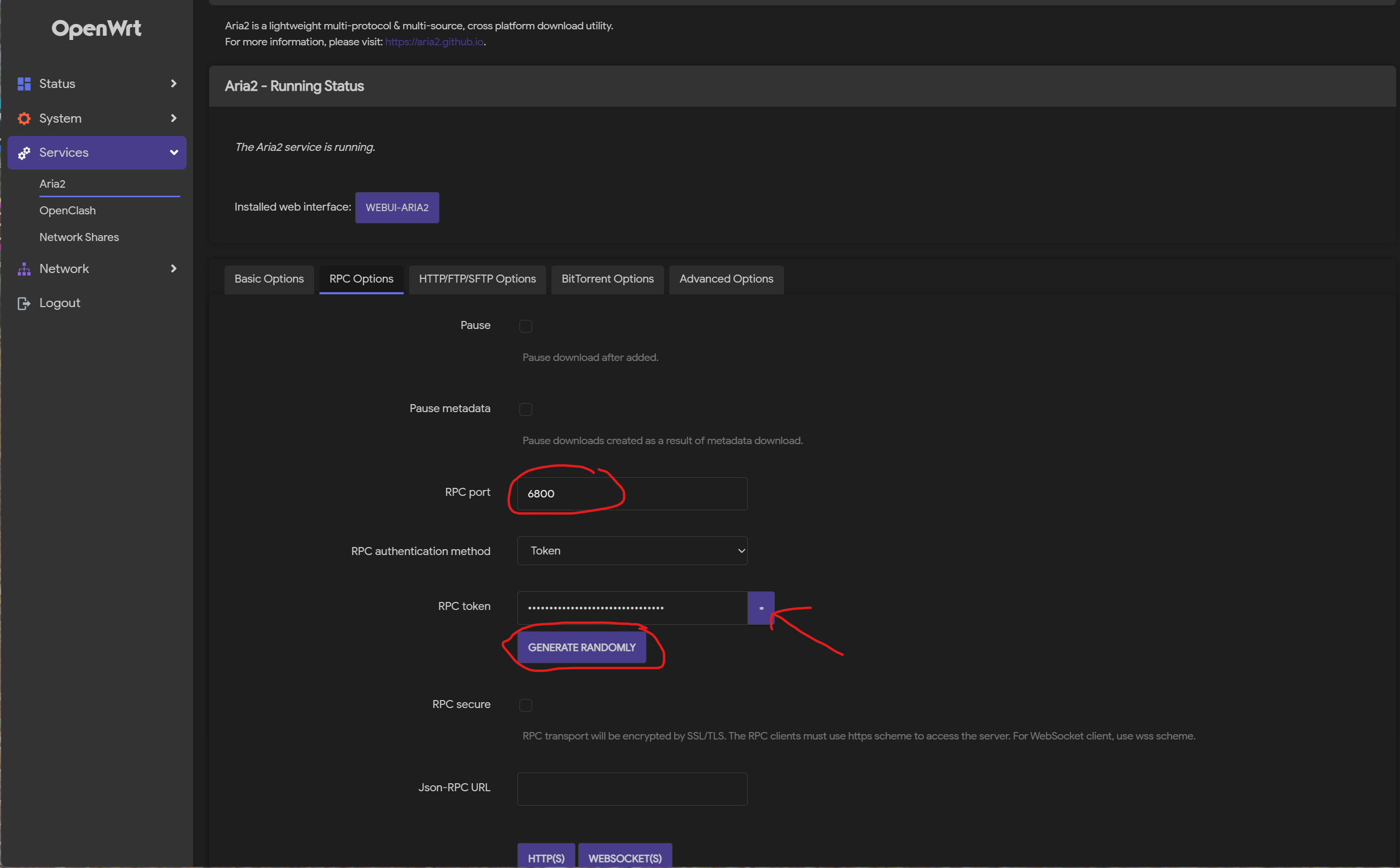Open the HTTP/FTP/SFTP Options tab
1400x868 pixels.
[x=477, y=279]
